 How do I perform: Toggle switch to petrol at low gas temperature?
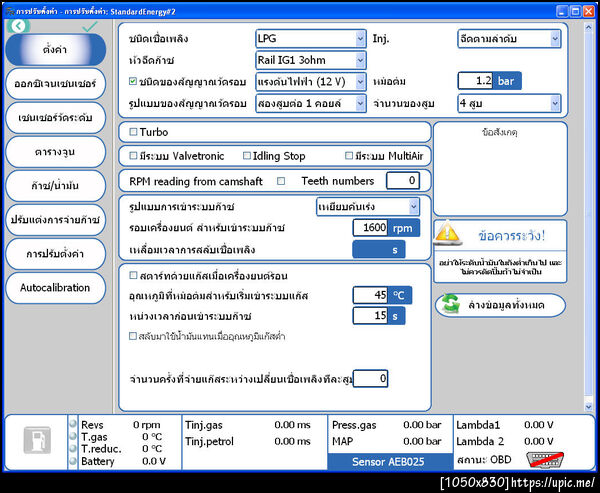pyautogui.click(x=133, y=336)
